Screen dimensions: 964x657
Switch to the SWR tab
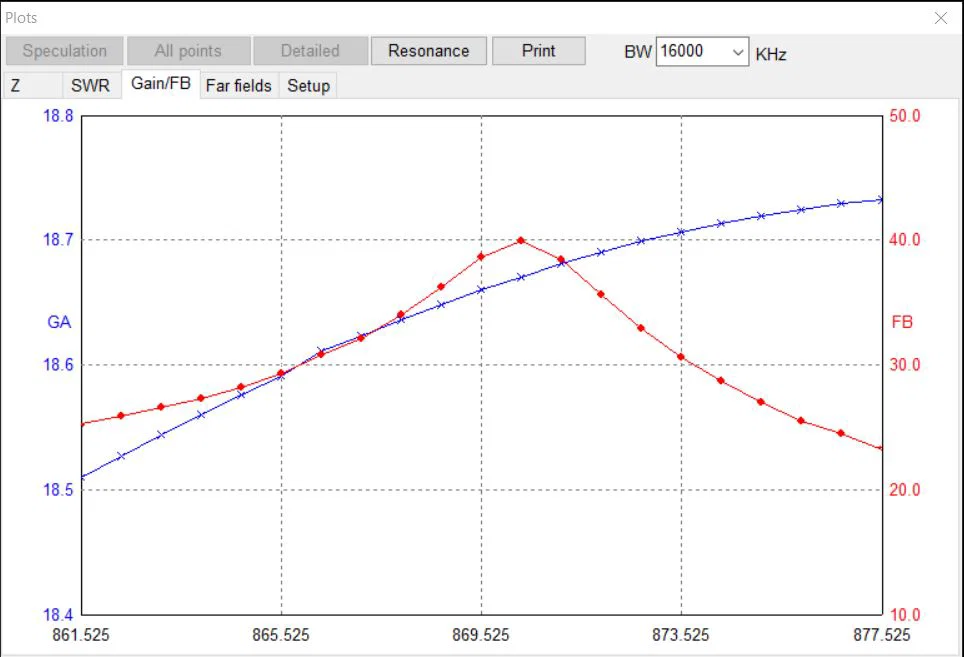click(90, 85)
